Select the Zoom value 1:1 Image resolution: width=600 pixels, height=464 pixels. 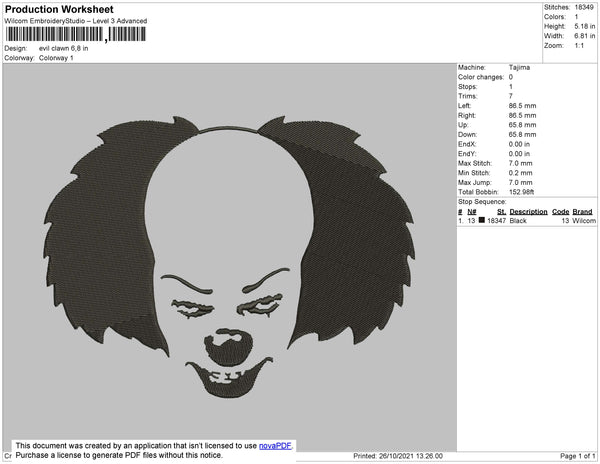[x=579, y=46]
